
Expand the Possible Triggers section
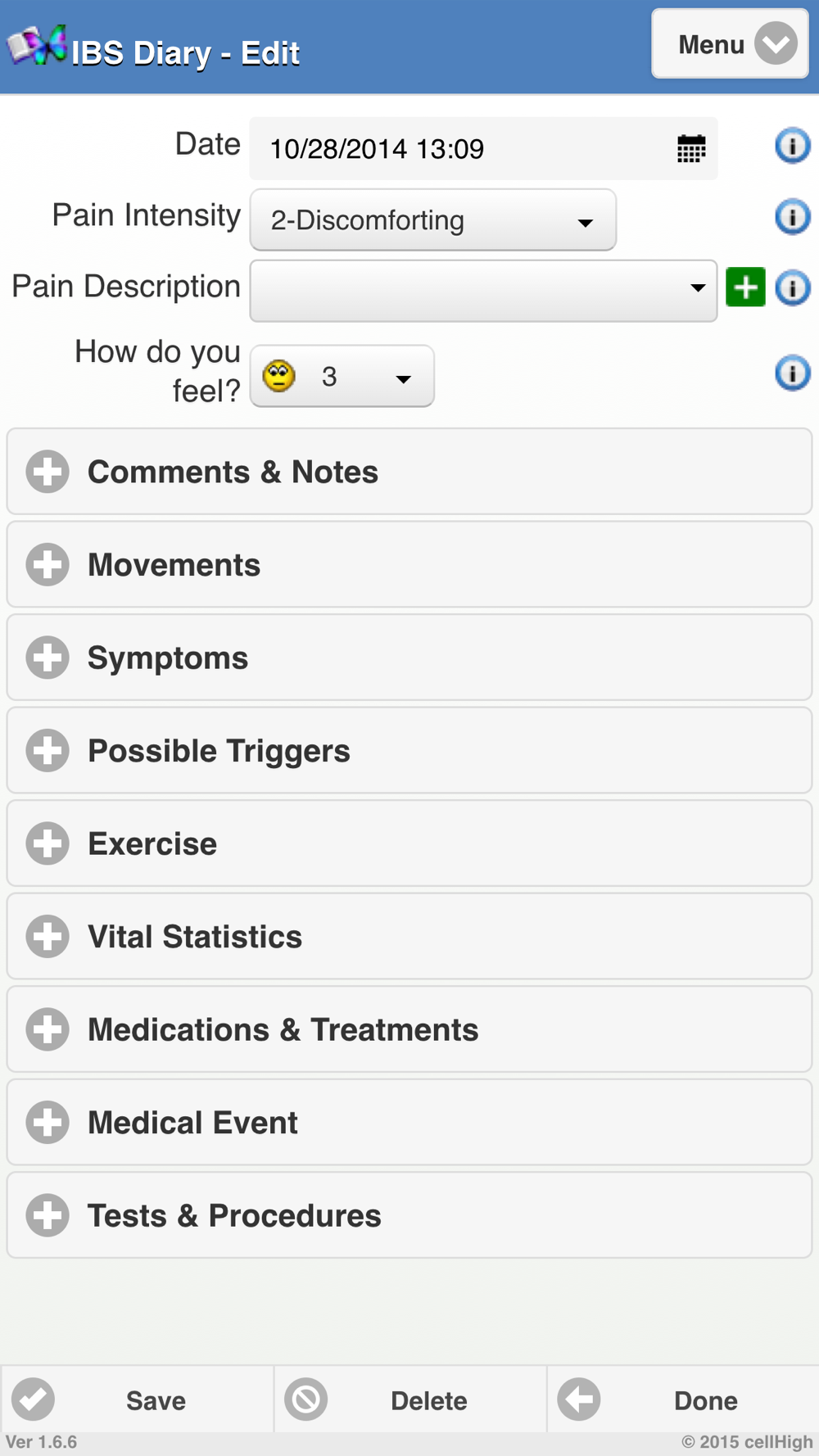coord(409,751)
